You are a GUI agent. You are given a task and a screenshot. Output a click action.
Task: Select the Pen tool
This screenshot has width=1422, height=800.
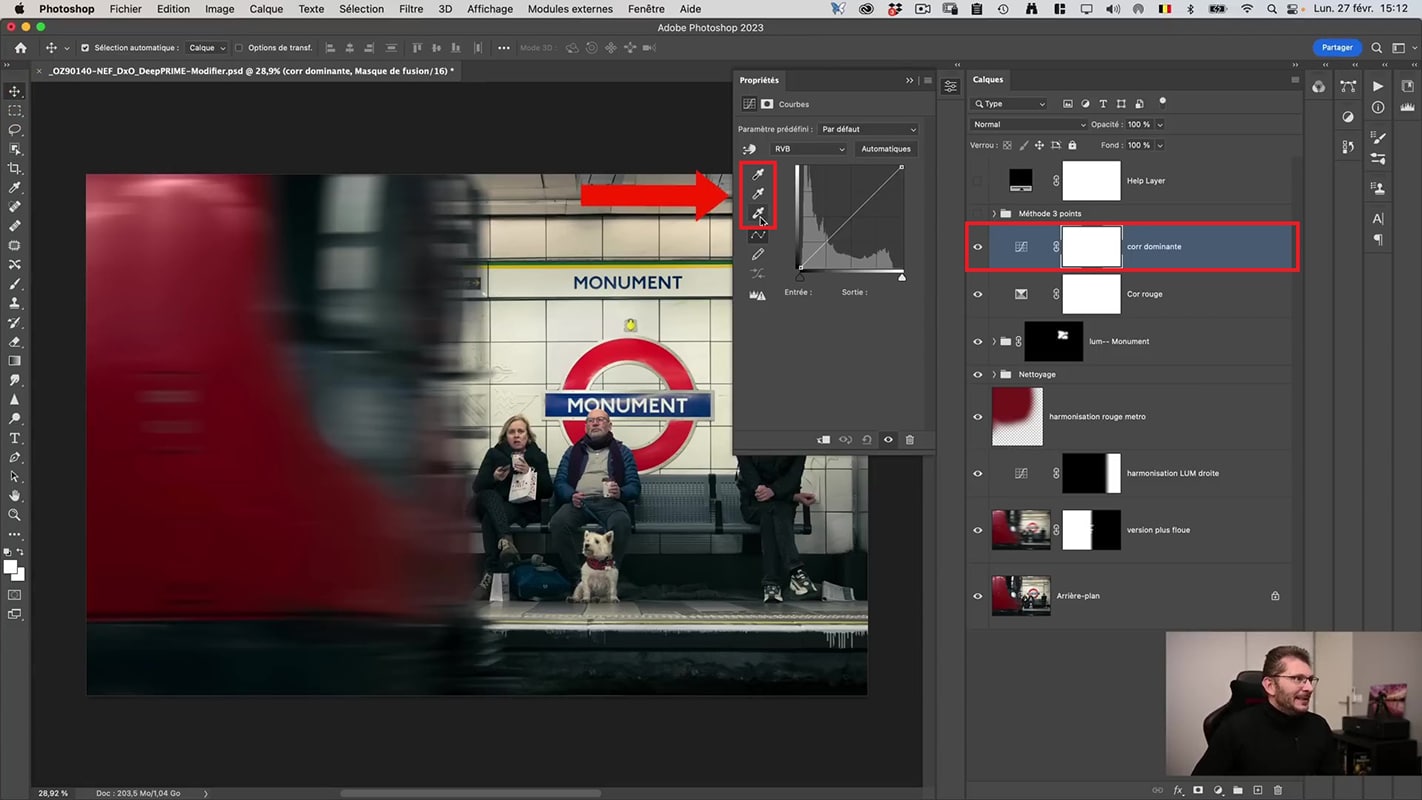click(x=15, y=457)
